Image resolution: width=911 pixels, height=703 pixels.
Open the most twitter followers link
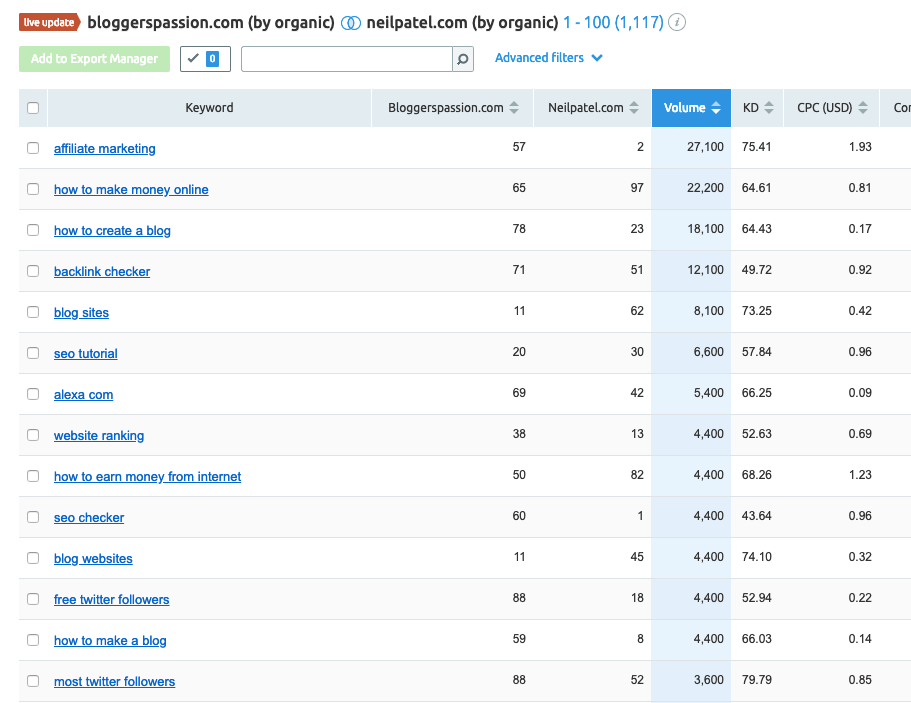pyautogui.click(x=114, y=682)
